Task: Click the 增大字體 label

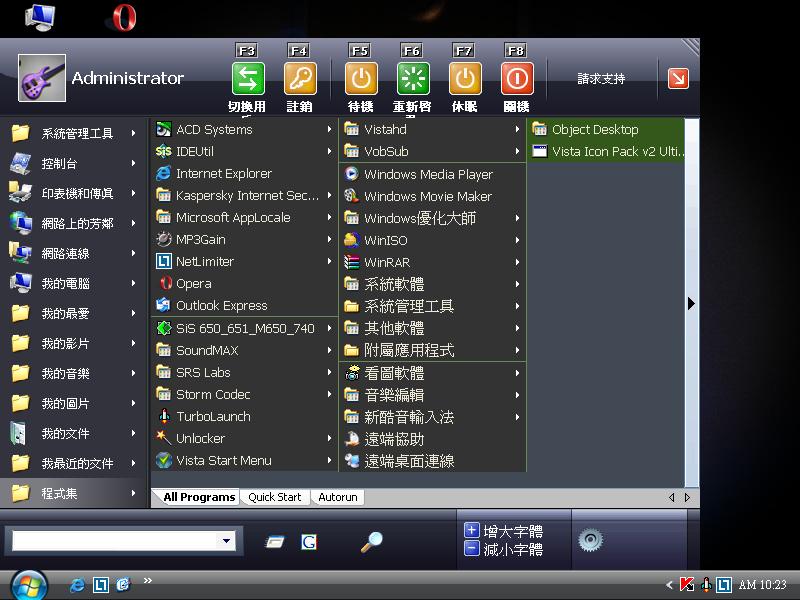Action: 513,531
